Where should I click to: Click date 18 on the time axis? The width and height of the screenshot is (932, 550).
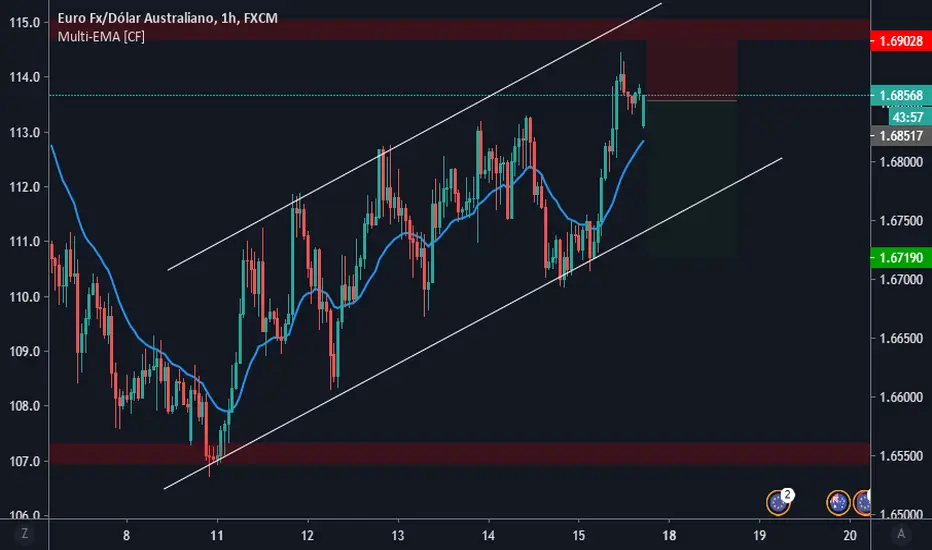tap(669, 536)
